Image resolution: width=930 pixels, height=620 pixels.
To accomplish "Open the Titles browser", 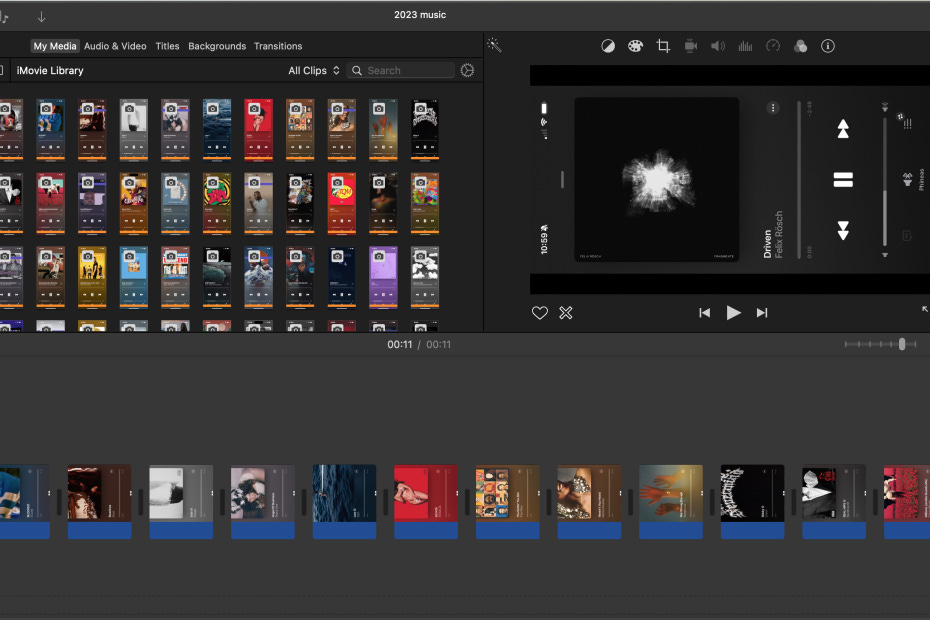I will coord(167,46).
